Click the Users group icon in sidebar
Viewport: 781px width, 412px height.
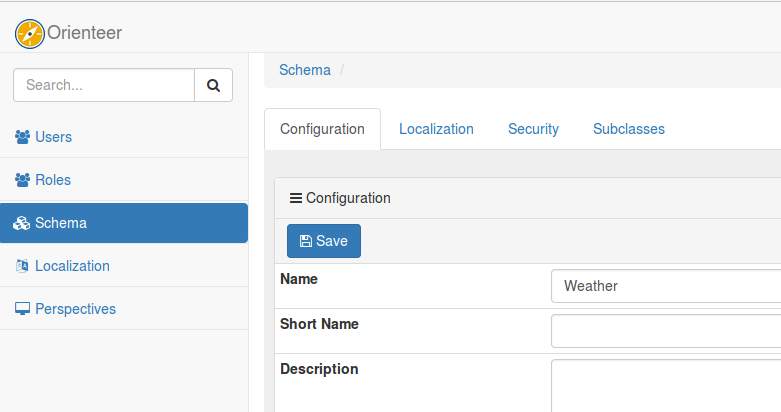point(22,137)
